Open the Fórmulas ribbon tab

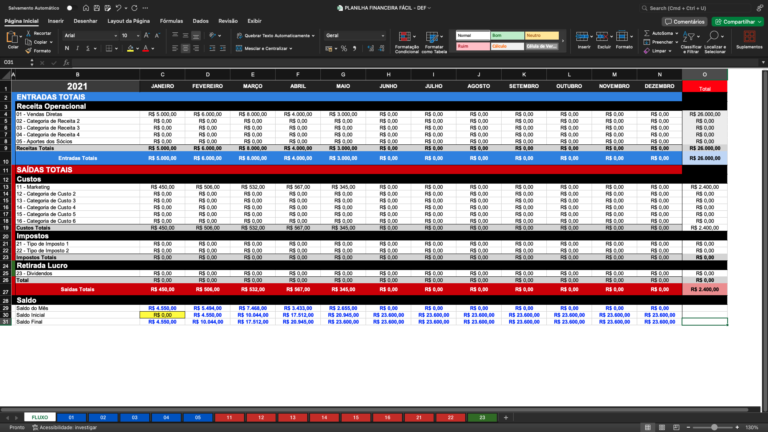pos(171,21)
